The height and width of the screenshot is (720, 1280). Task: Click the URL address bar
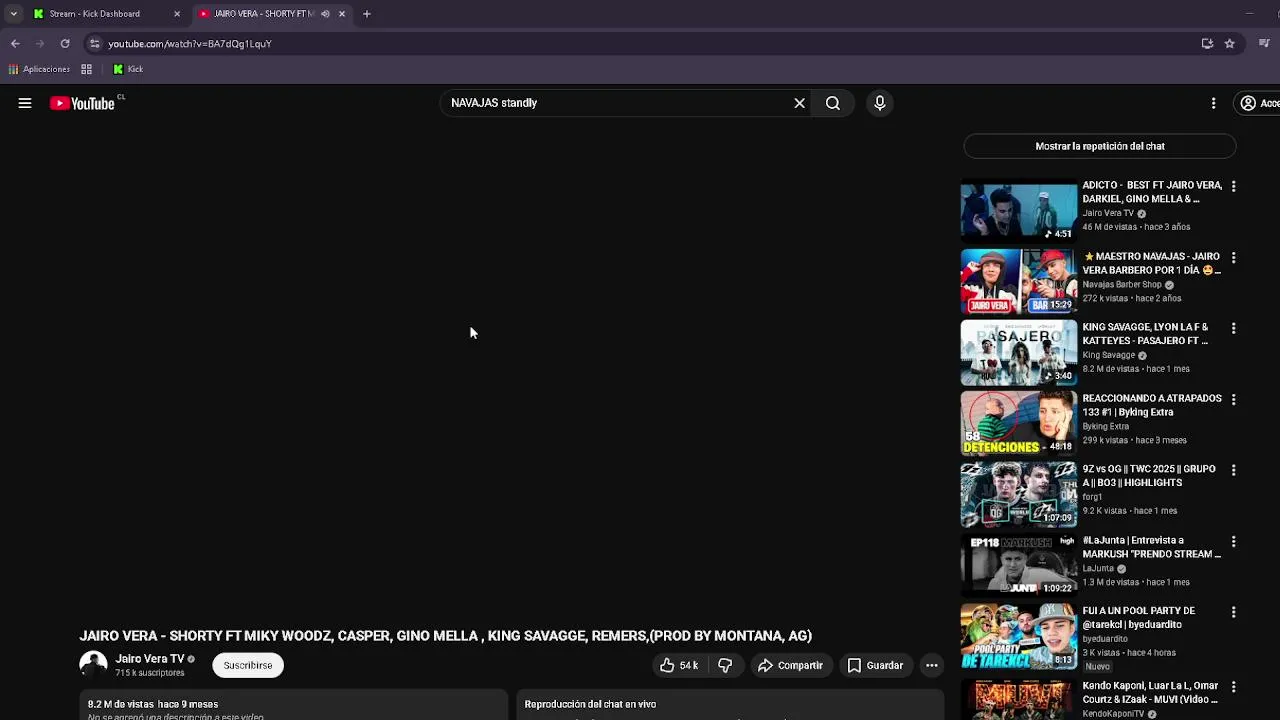tap(640, 44)
